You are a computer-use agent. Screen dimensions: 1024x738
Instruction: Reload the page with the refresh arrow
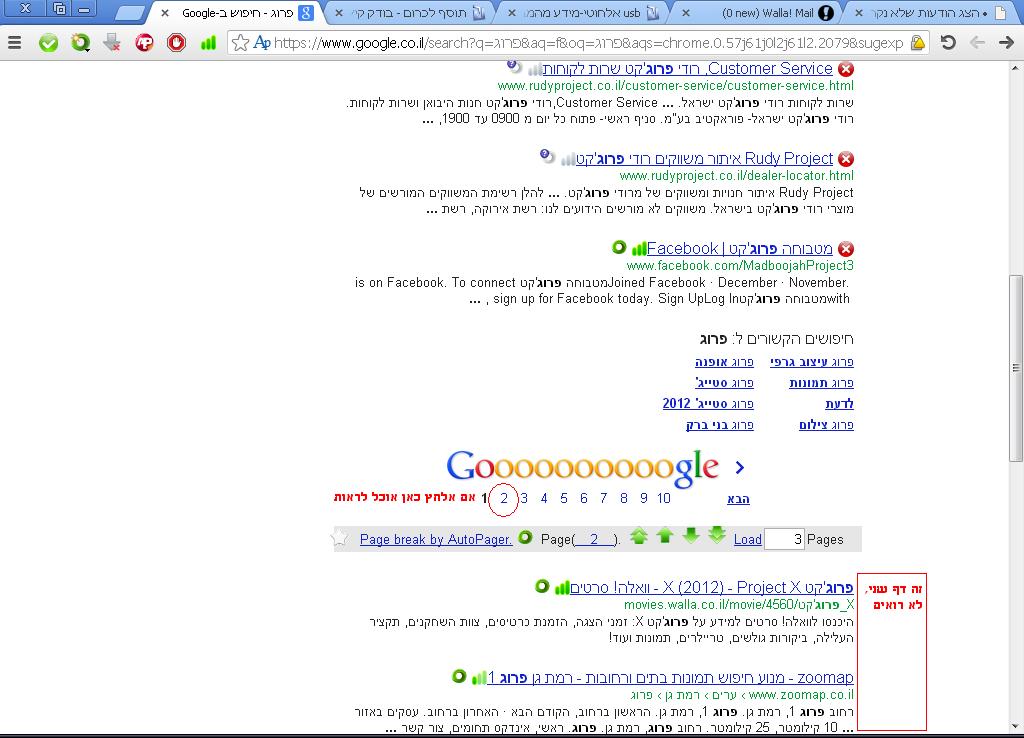tap(948, 43)
